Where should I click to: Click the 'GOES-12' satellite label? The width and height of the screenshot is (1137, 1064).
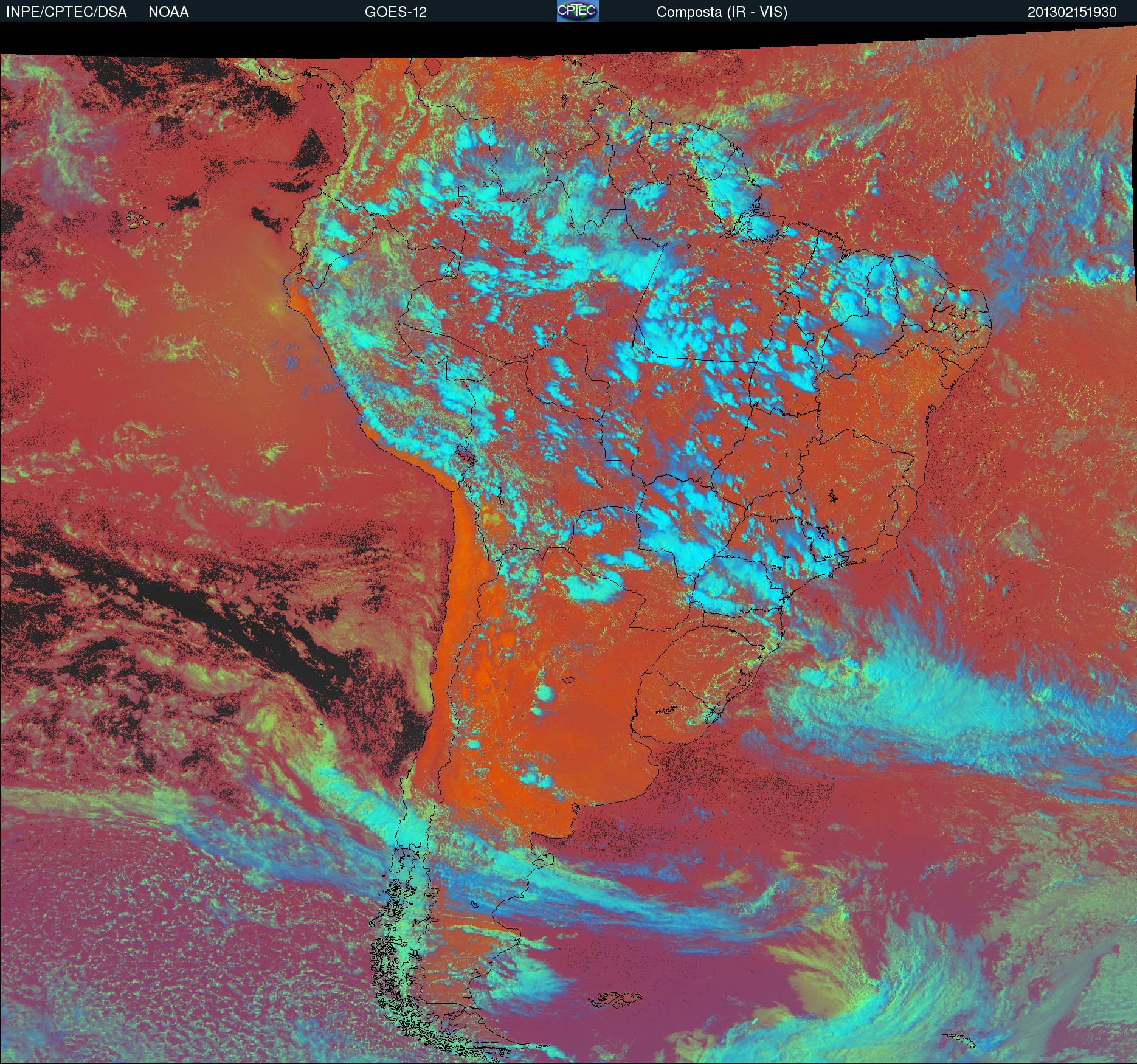pyautogui.click(x=396, y=12)
